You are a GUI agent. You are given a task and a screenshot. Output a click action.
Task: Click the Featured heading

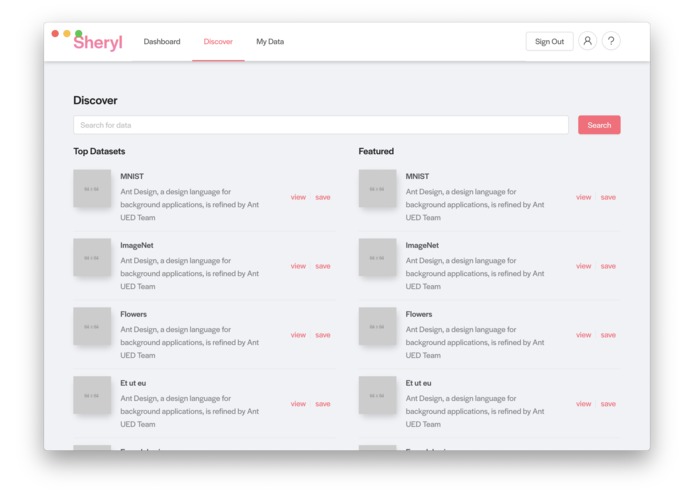click(x=376, y=151)
